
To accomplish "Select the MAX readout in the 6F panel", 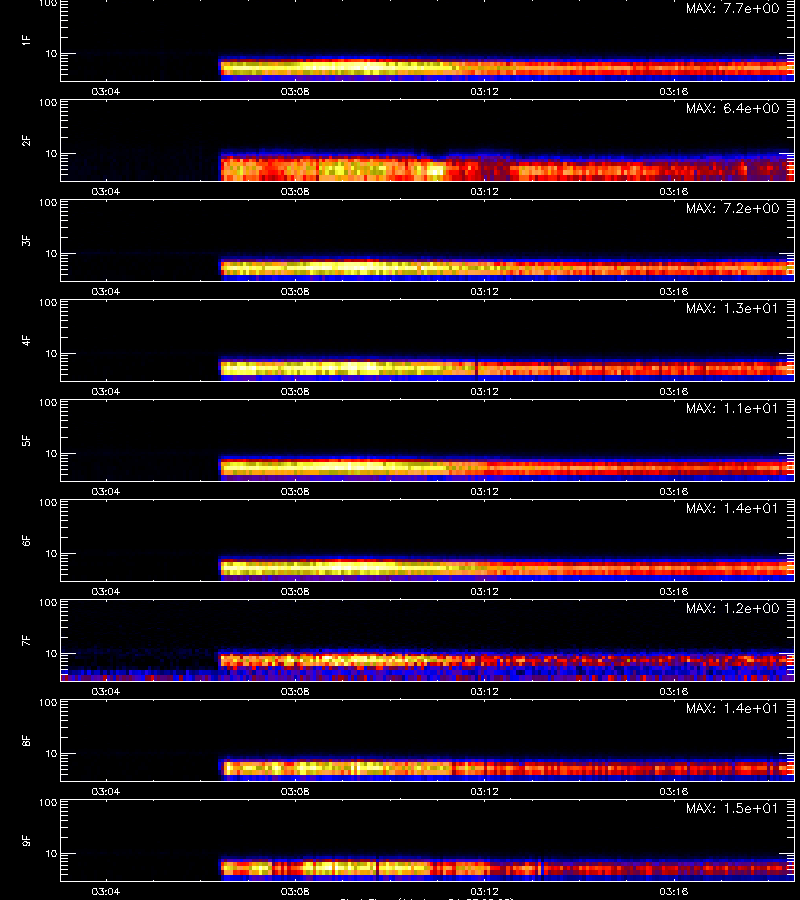I will coord(732,509).
